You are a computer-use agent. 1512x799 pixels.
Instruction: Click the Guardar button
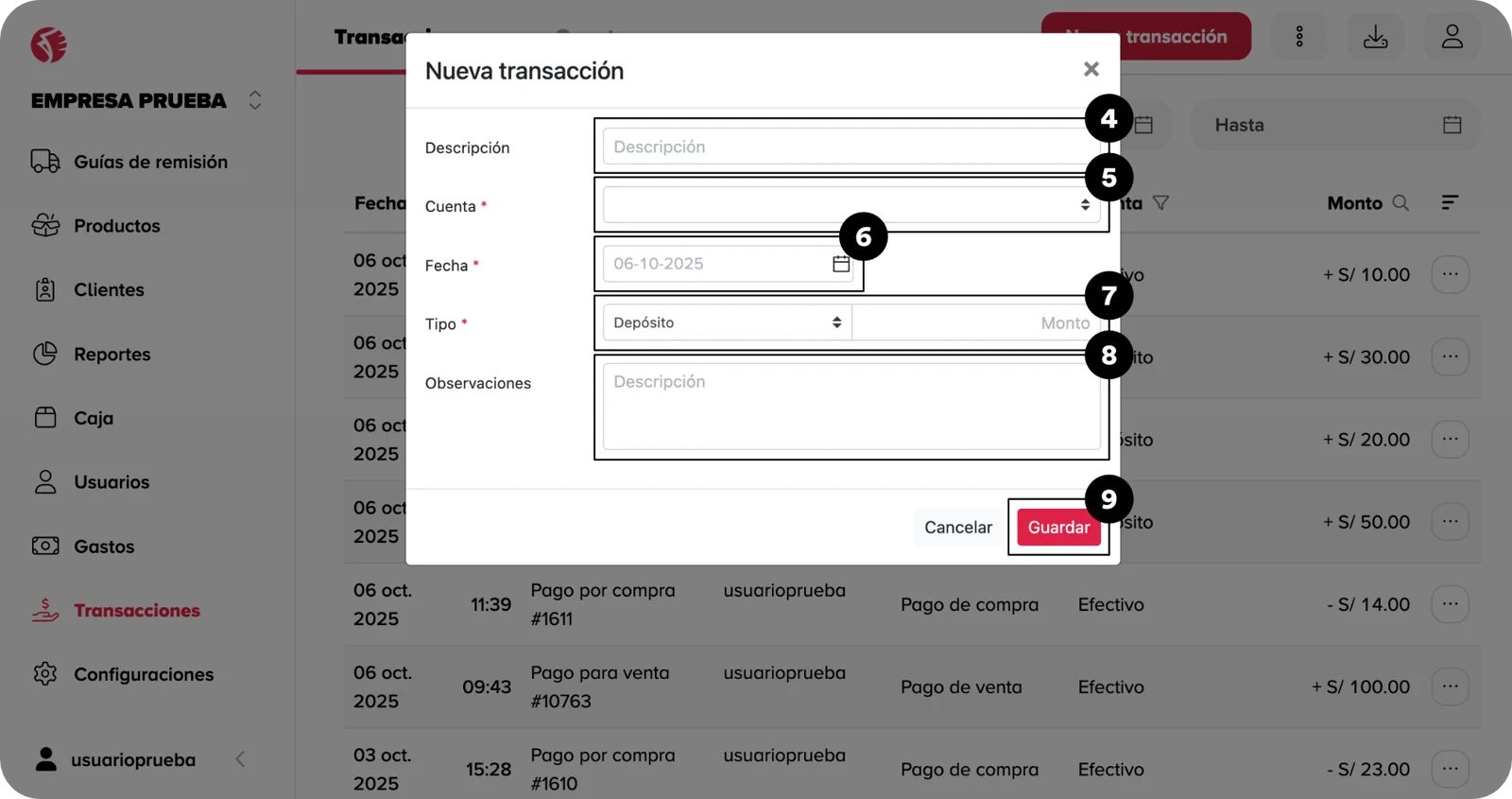point(1057,528)
